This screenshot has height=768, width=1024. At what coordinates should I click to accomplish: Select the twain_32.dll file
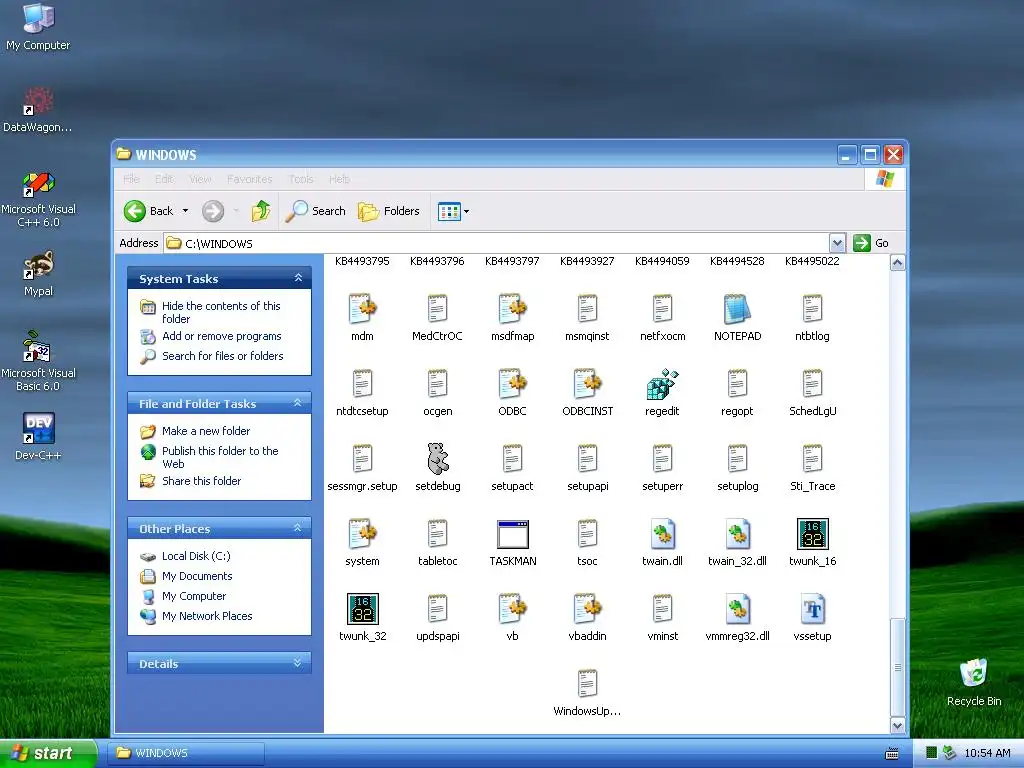(x=737, y=534)
